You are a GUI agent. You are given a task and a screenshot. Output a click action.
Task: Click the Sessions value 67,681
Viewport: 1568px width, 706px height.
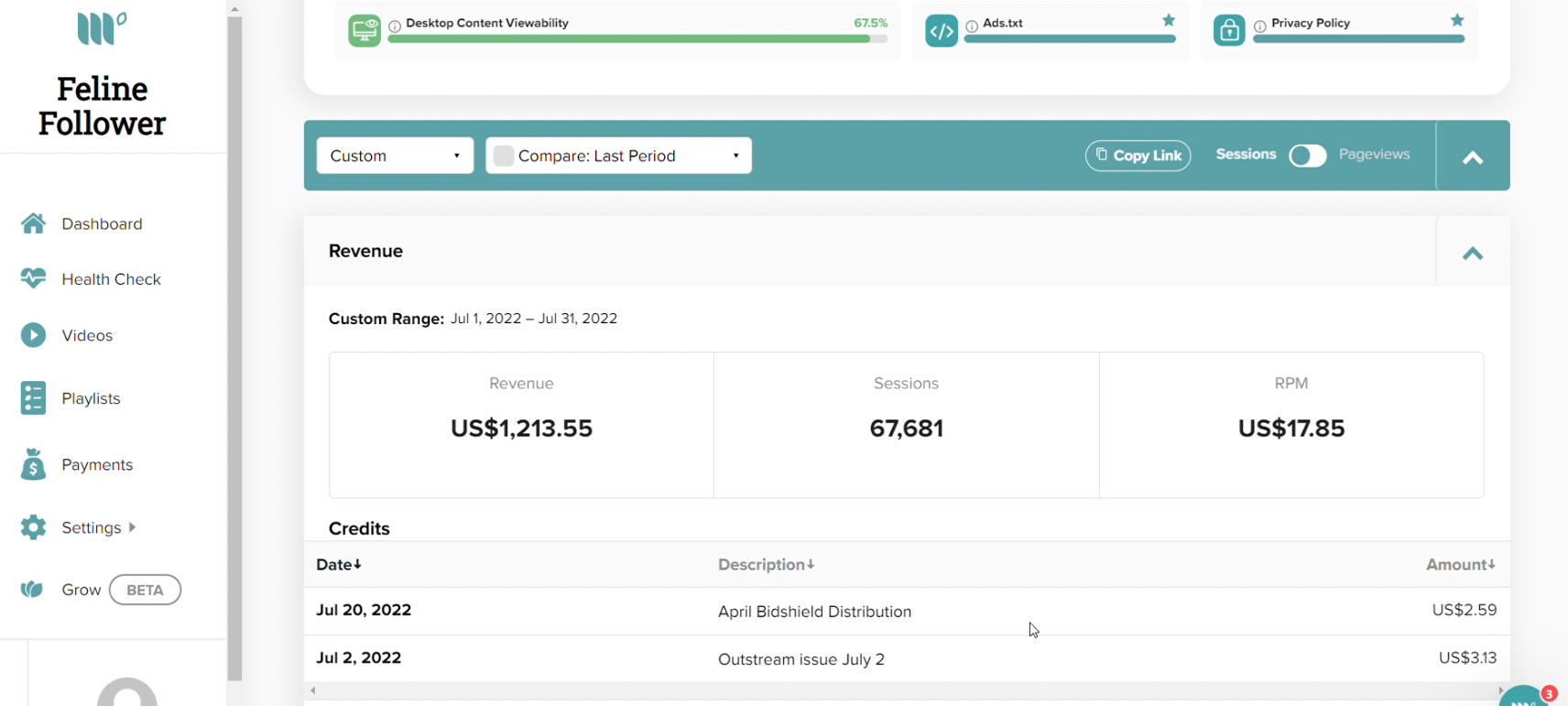907,429
